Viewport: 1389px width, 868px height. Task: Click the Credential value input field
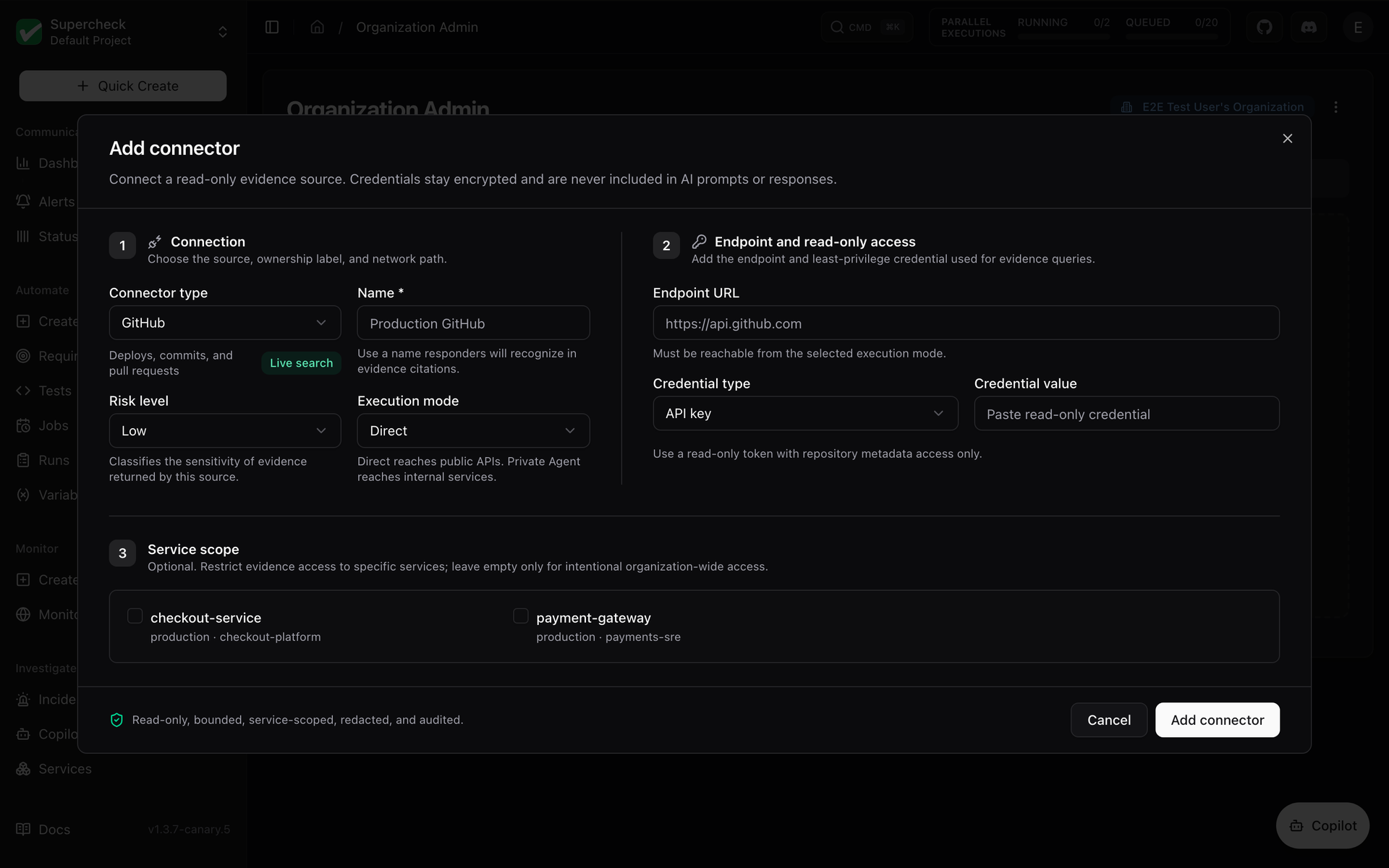click(1126, 414)
